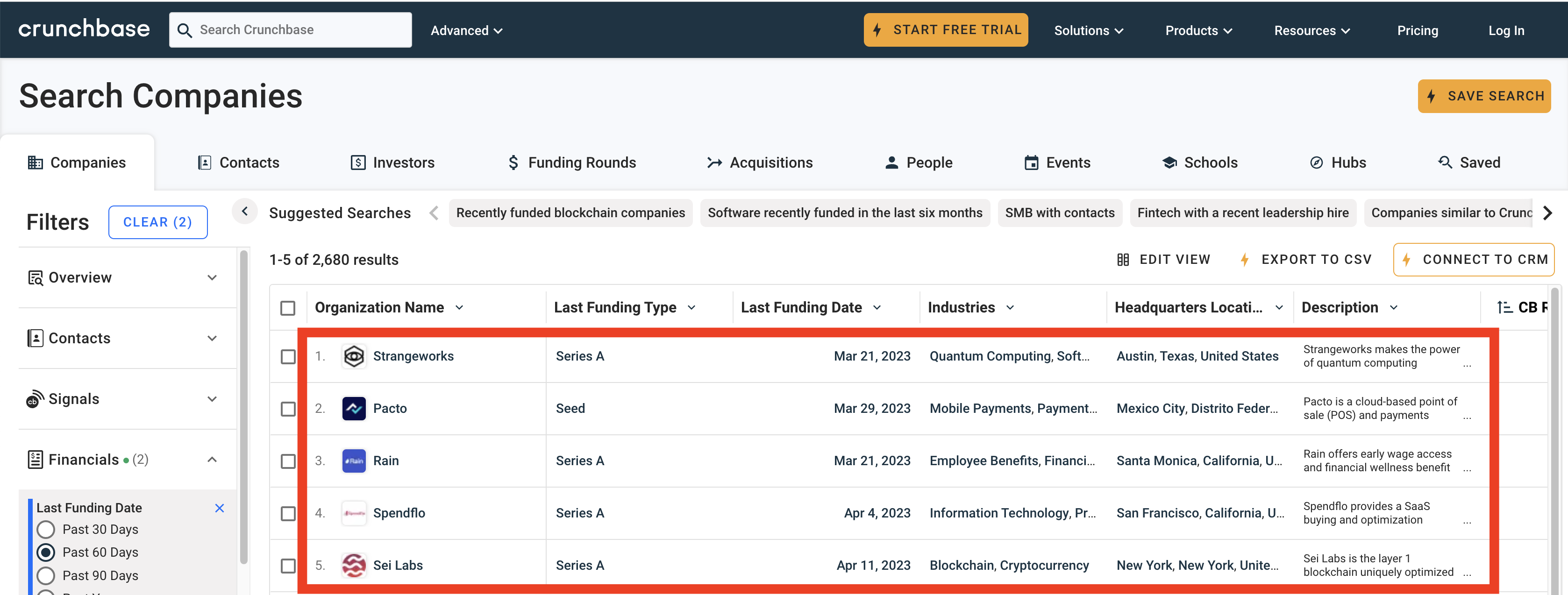Screen dimensions: 1568x595
Task: Click the magnifier icon in search box
Action: tap(185, 30)
